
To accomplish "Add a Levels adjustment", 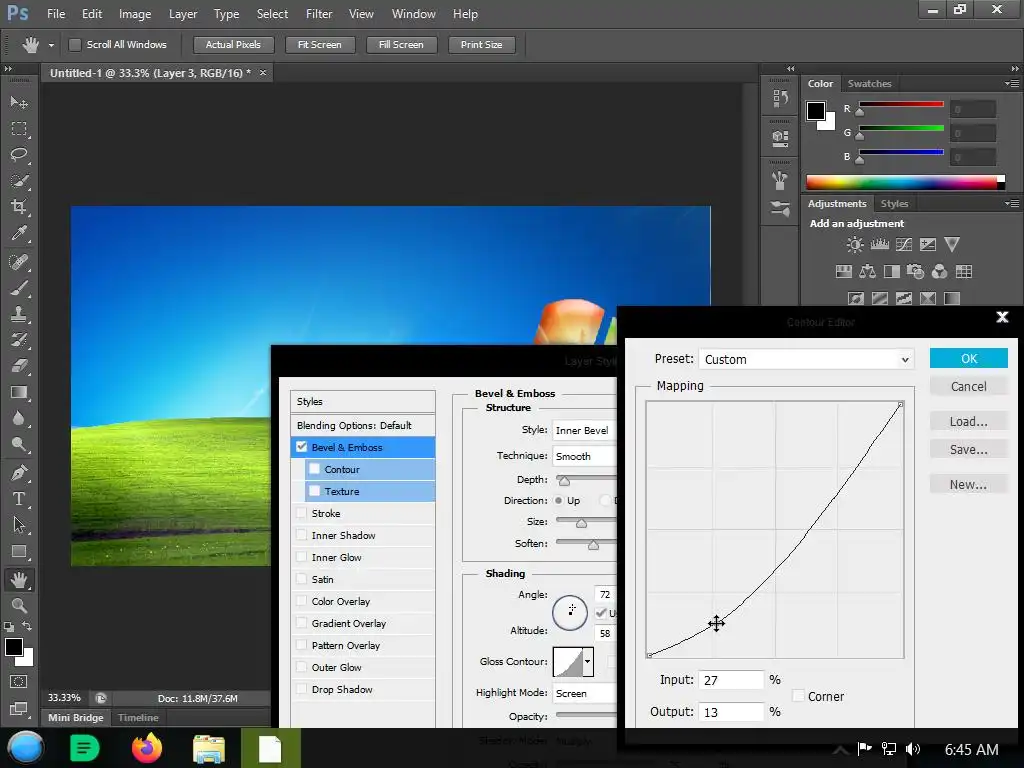I will [880, 245].
